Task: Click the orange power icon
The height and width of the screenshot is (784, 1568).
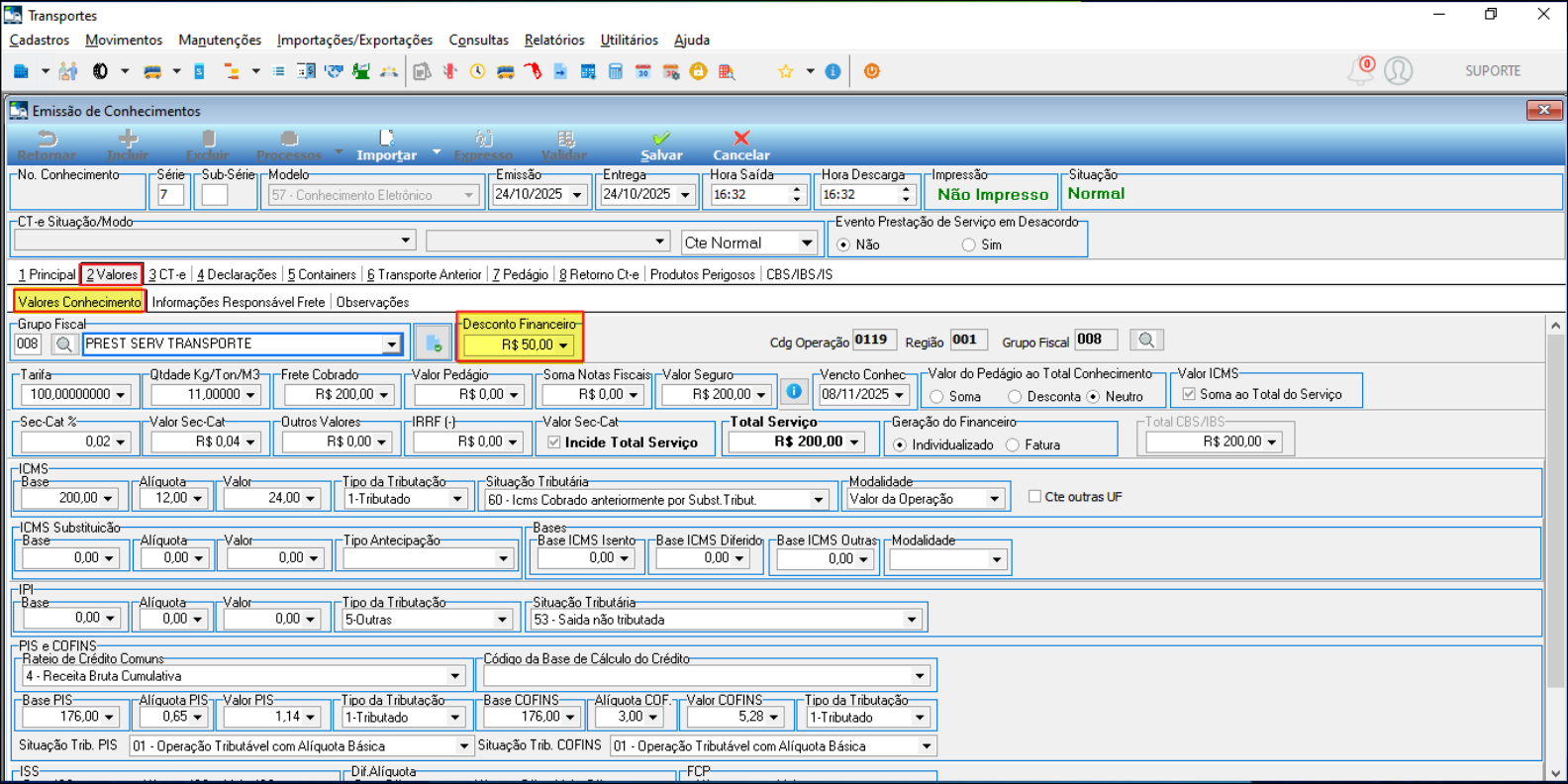Action: [x=871, y=71]
